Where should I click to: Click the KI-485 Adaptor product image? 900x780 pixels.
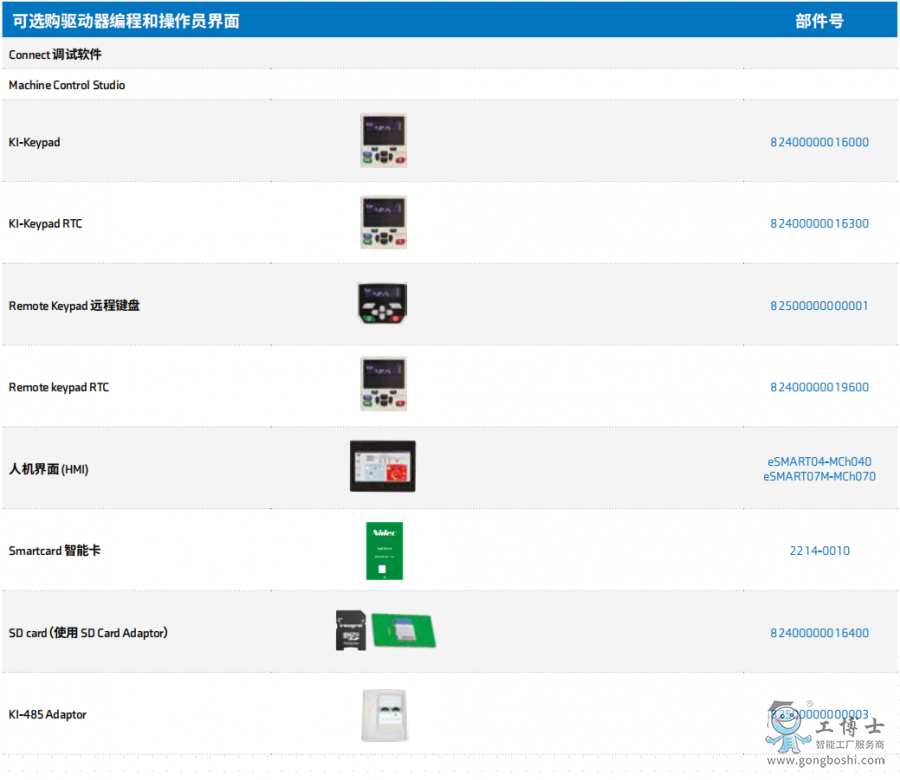click(x=384, y=715)
